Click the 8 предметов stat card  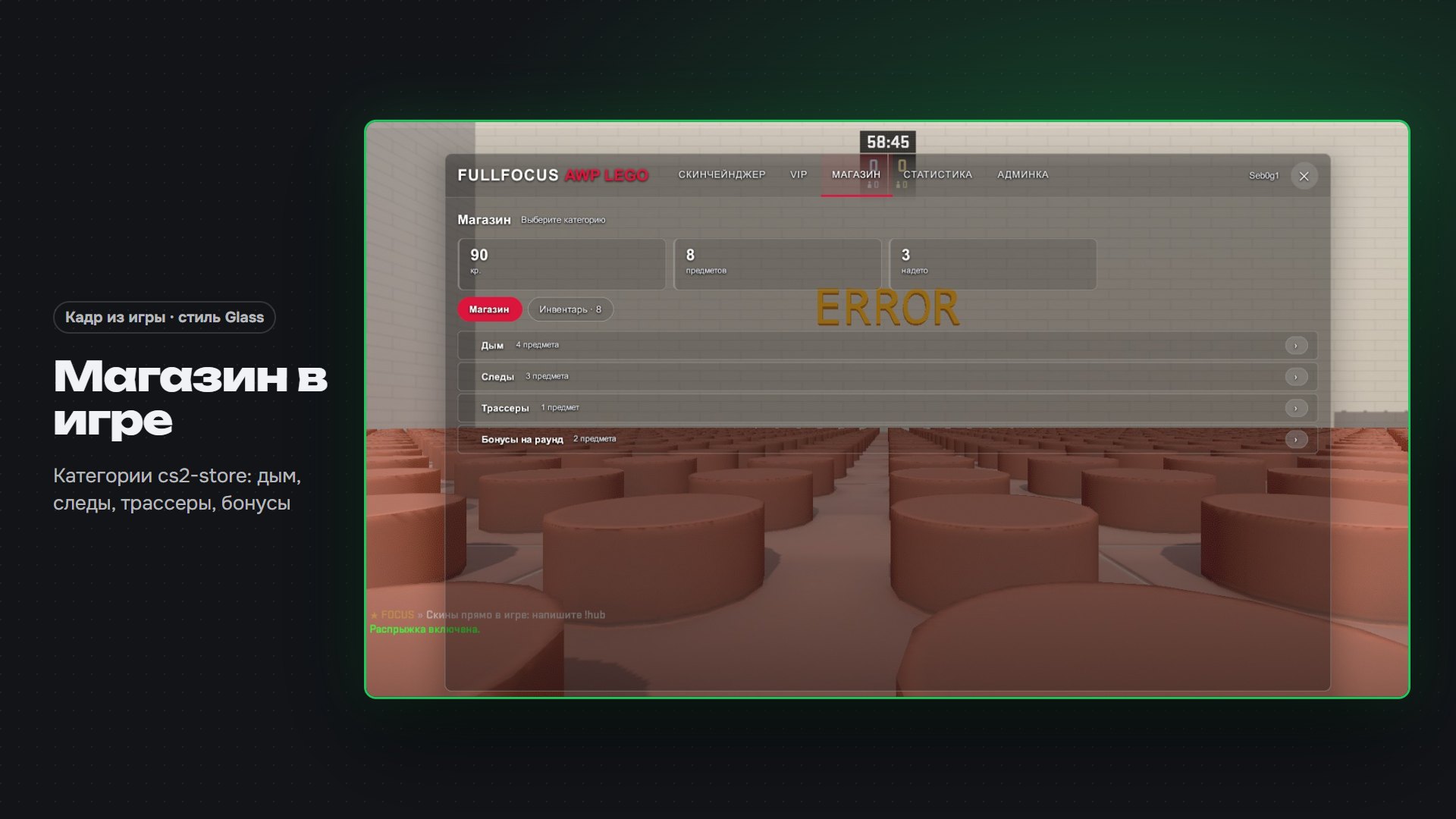[777, 264]
